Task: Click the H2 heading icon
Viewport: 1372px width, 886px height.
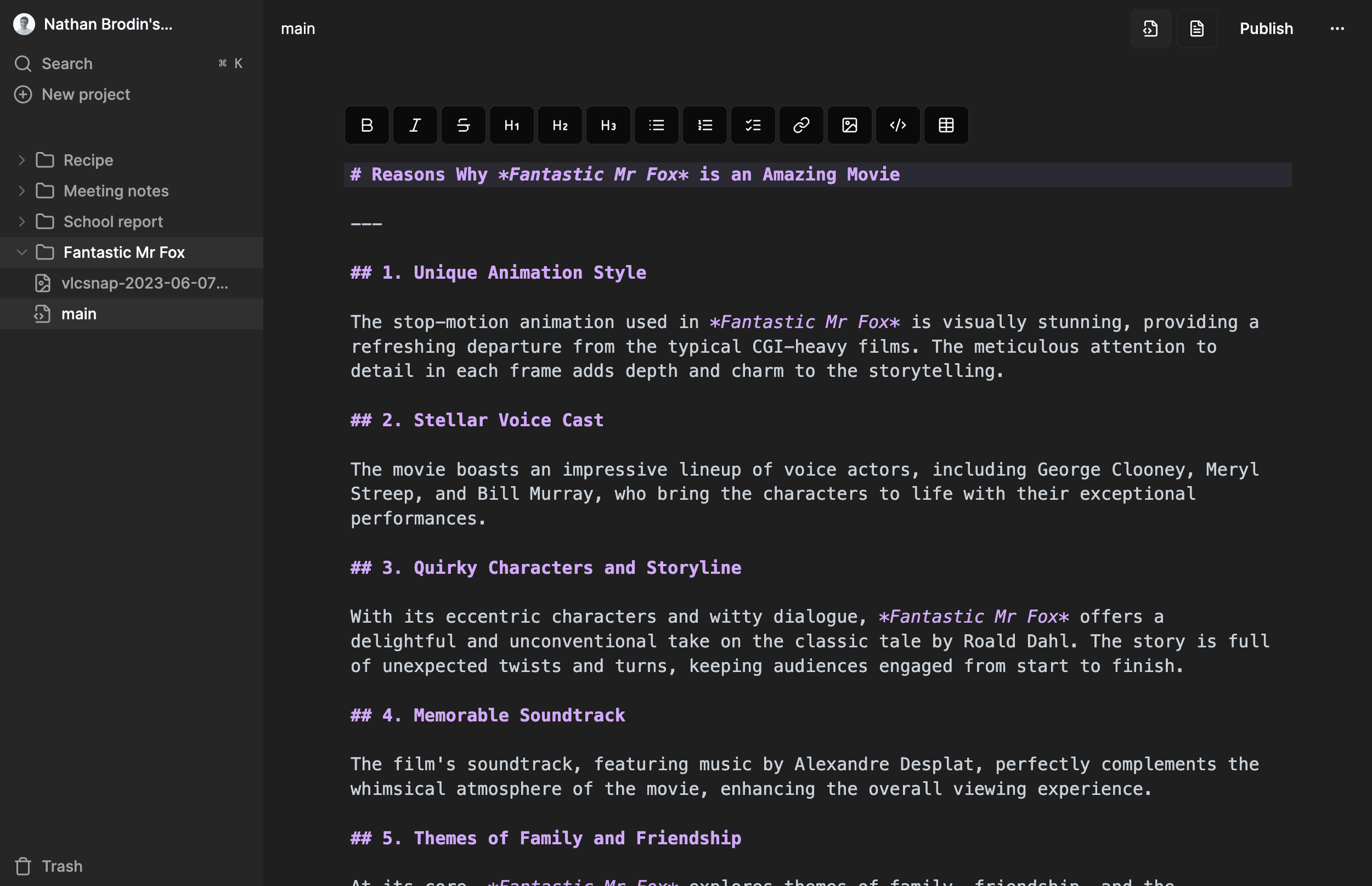Action: (559, 124)
